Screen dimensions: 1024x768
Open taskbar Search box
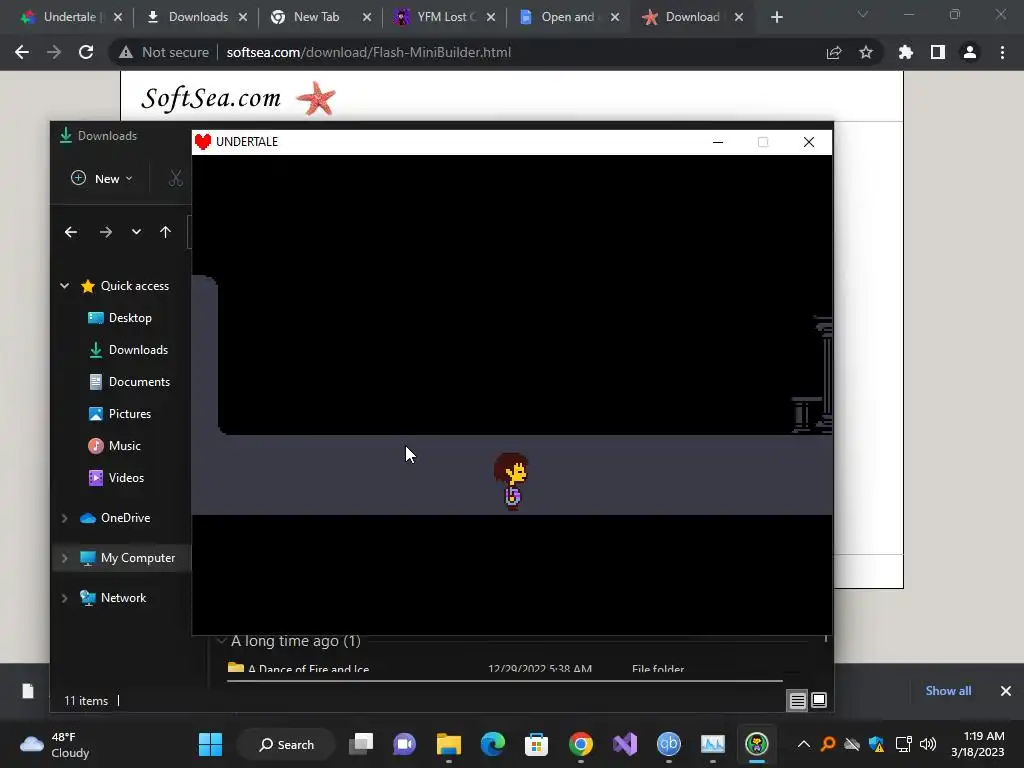[287, 744]
